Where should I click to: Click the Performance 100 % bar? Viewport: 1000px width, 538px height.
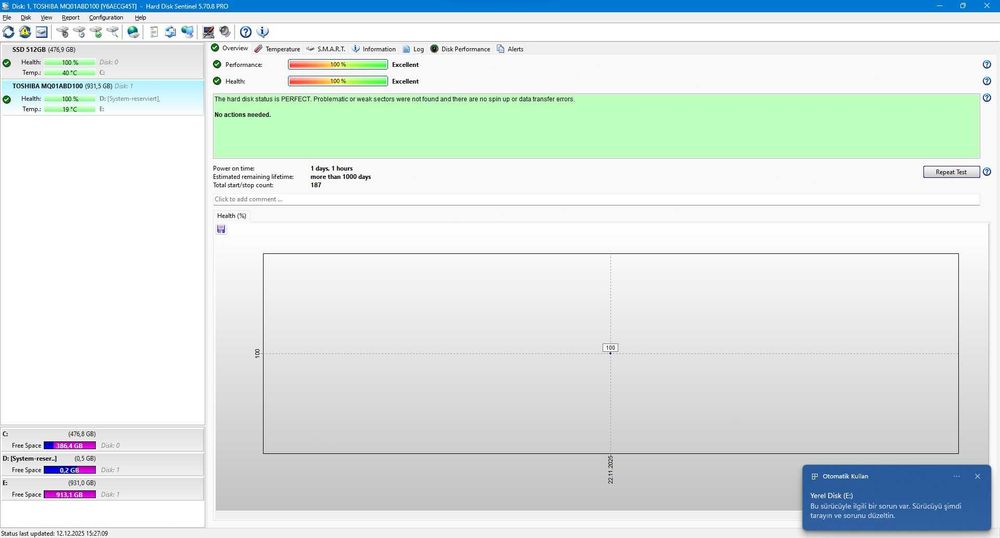pyautogui.click(x=338, y=64)
